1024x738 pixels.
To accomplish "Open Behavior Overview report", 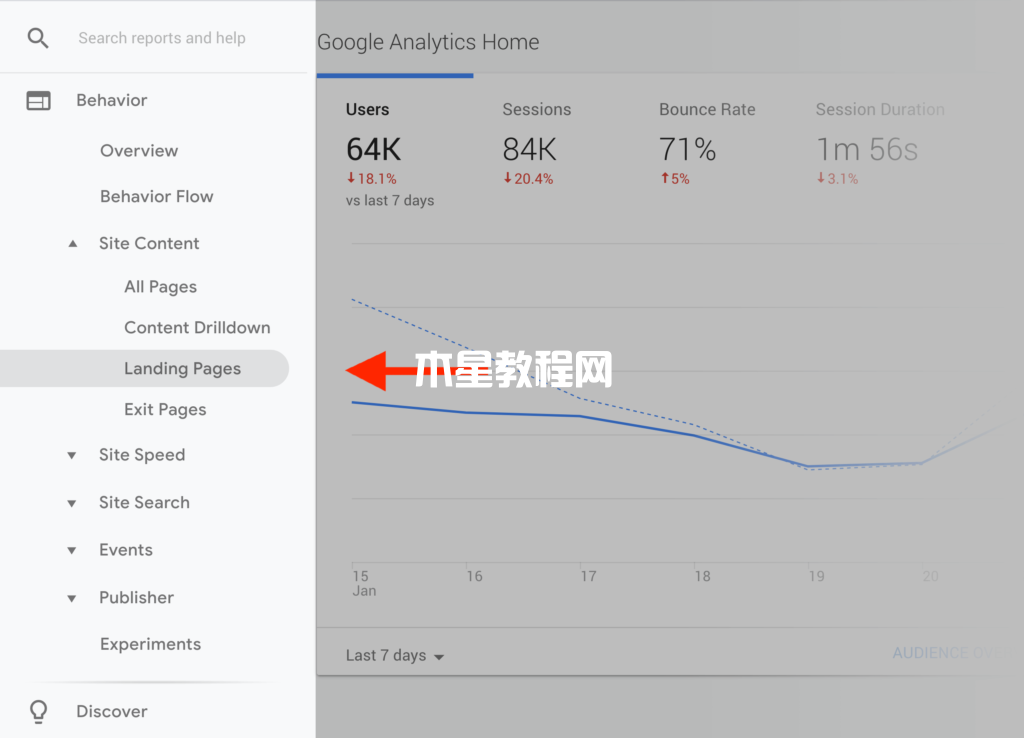I will [x=139, y=151].
